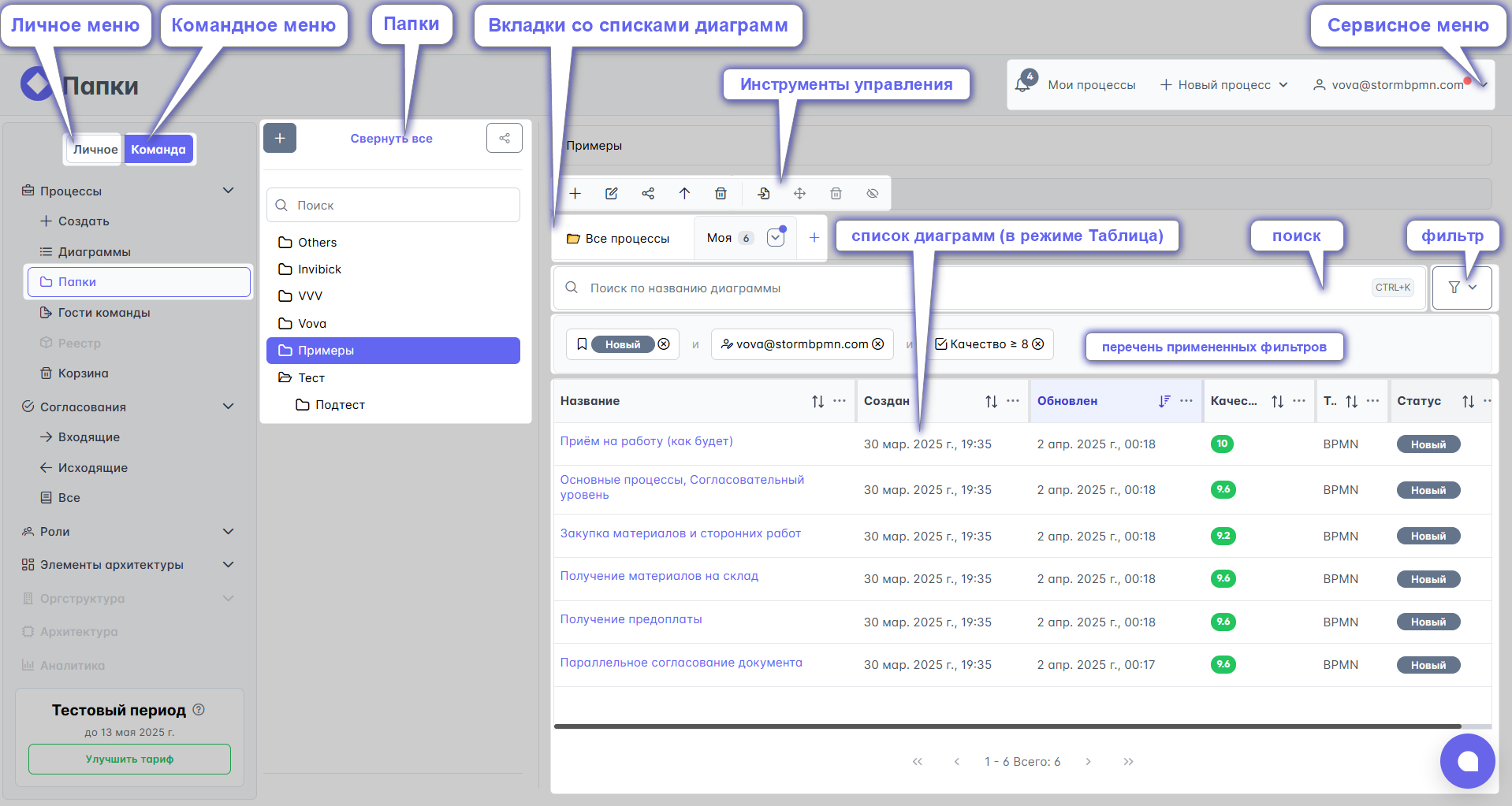The height and width of the screenshot is (806, 1512).
Task: Toggle the crossed-eye hide icon in the toolbar
Action: click(x=873, y=193)
